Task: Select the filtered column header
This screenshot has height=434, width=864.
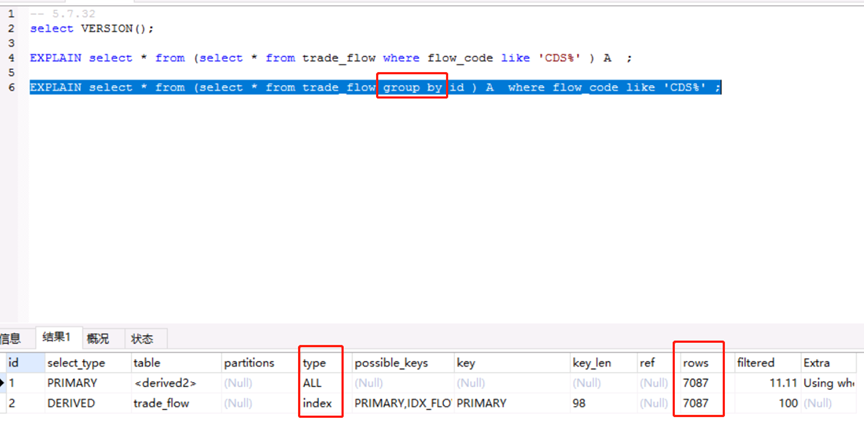Action: tap(768, 363)
